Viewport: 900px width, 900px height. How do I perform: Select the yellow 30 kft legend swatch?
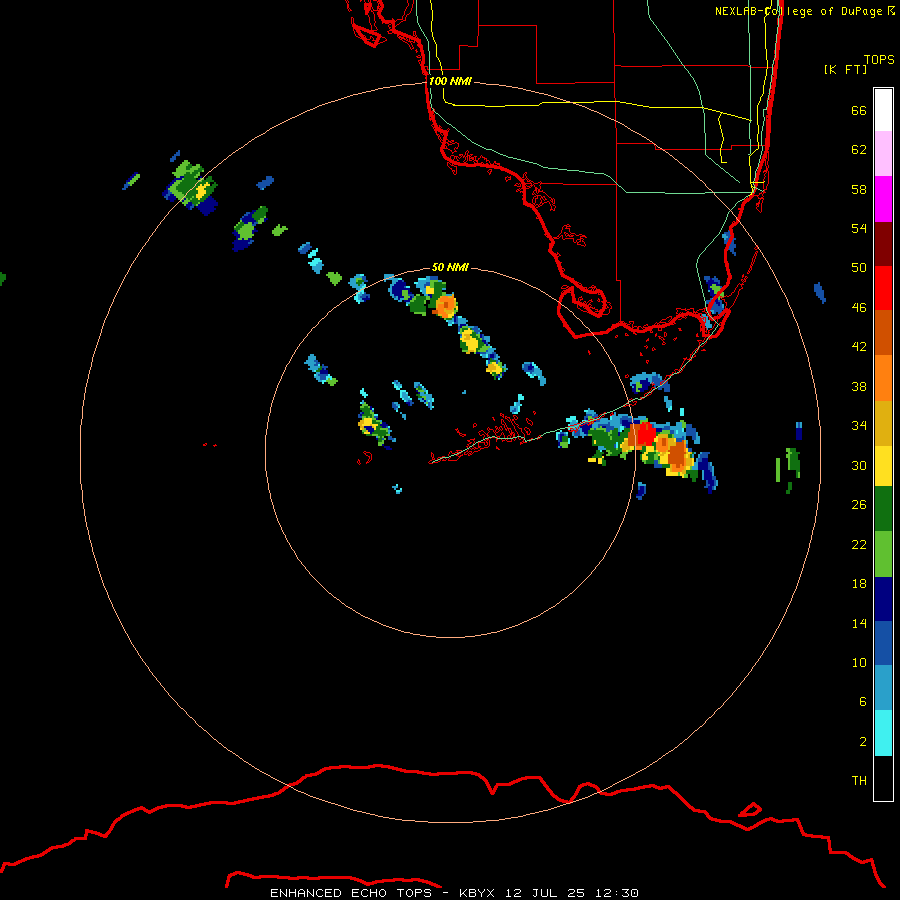click(x=883, y=466)
